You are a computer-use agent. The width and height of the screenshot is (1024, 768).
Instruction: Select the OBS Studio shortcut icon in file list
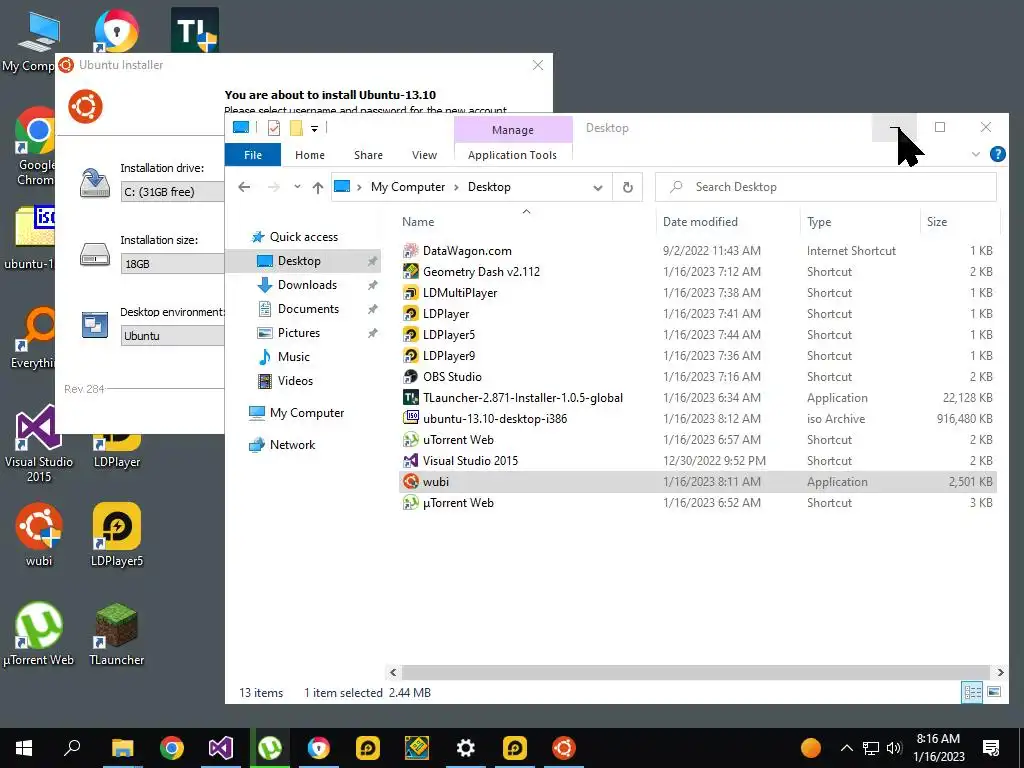point(411,377)
